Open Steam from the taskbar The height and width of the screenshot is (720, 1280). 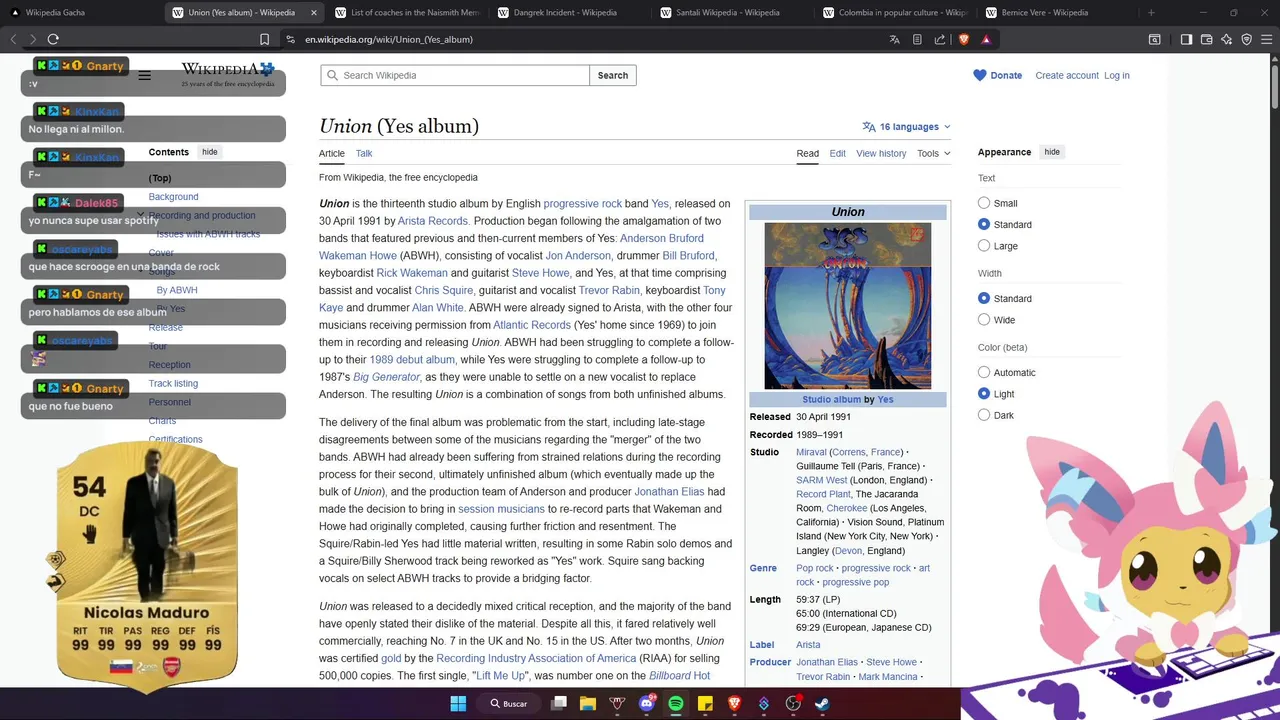[x=822, y=703]
